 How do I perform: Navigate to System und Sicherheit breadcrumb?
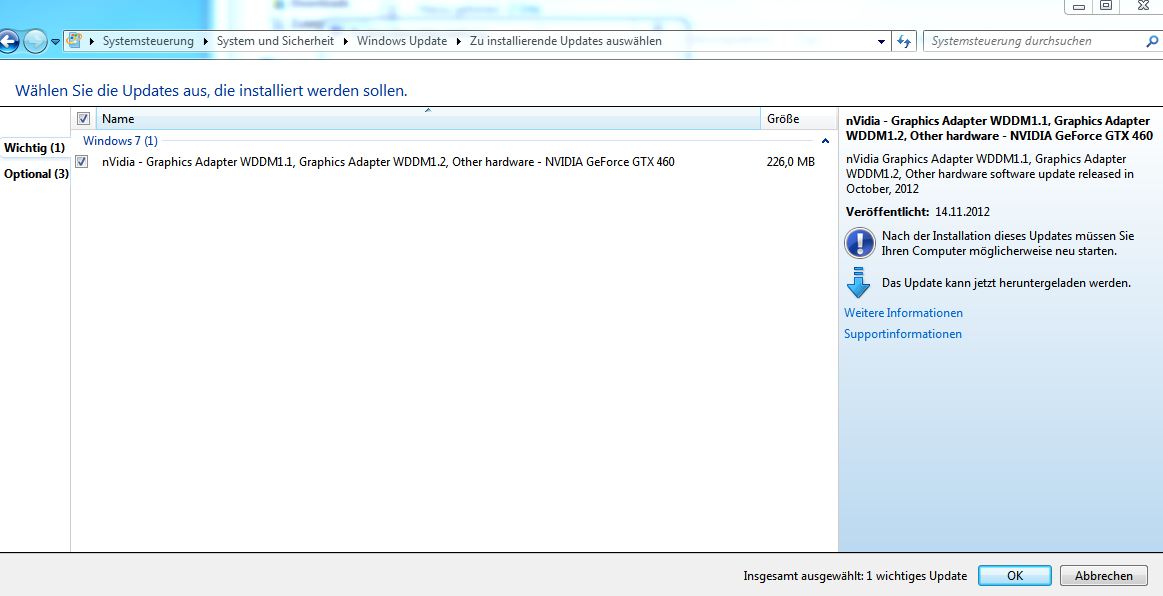pyautogui.click(x=275, y=42)
